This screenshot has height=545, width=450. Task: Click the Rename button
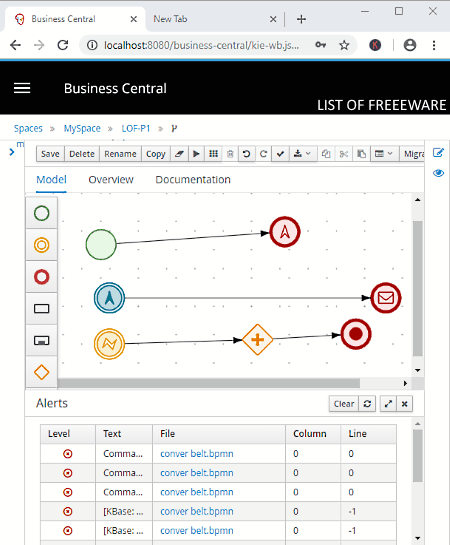pos(120,154)
